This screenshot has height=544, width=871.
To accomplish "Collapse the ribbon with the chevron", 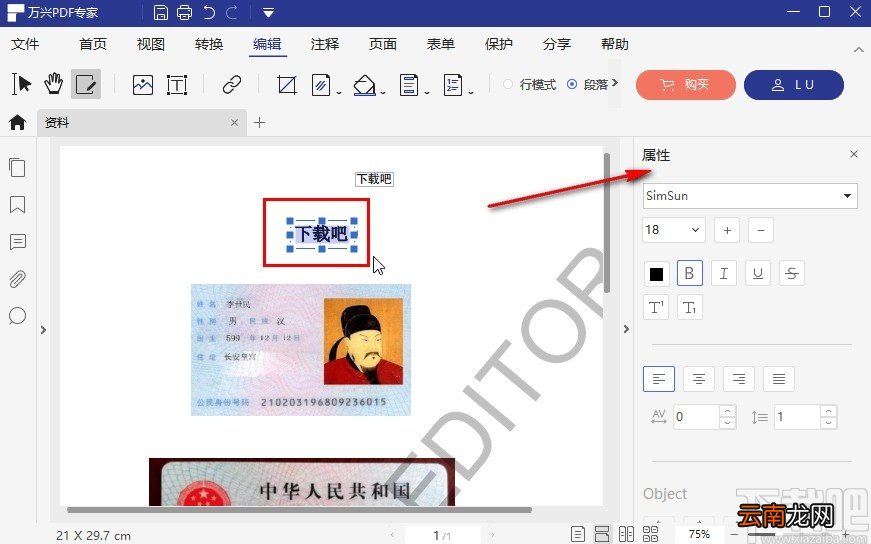I will (x=858, y=49).
